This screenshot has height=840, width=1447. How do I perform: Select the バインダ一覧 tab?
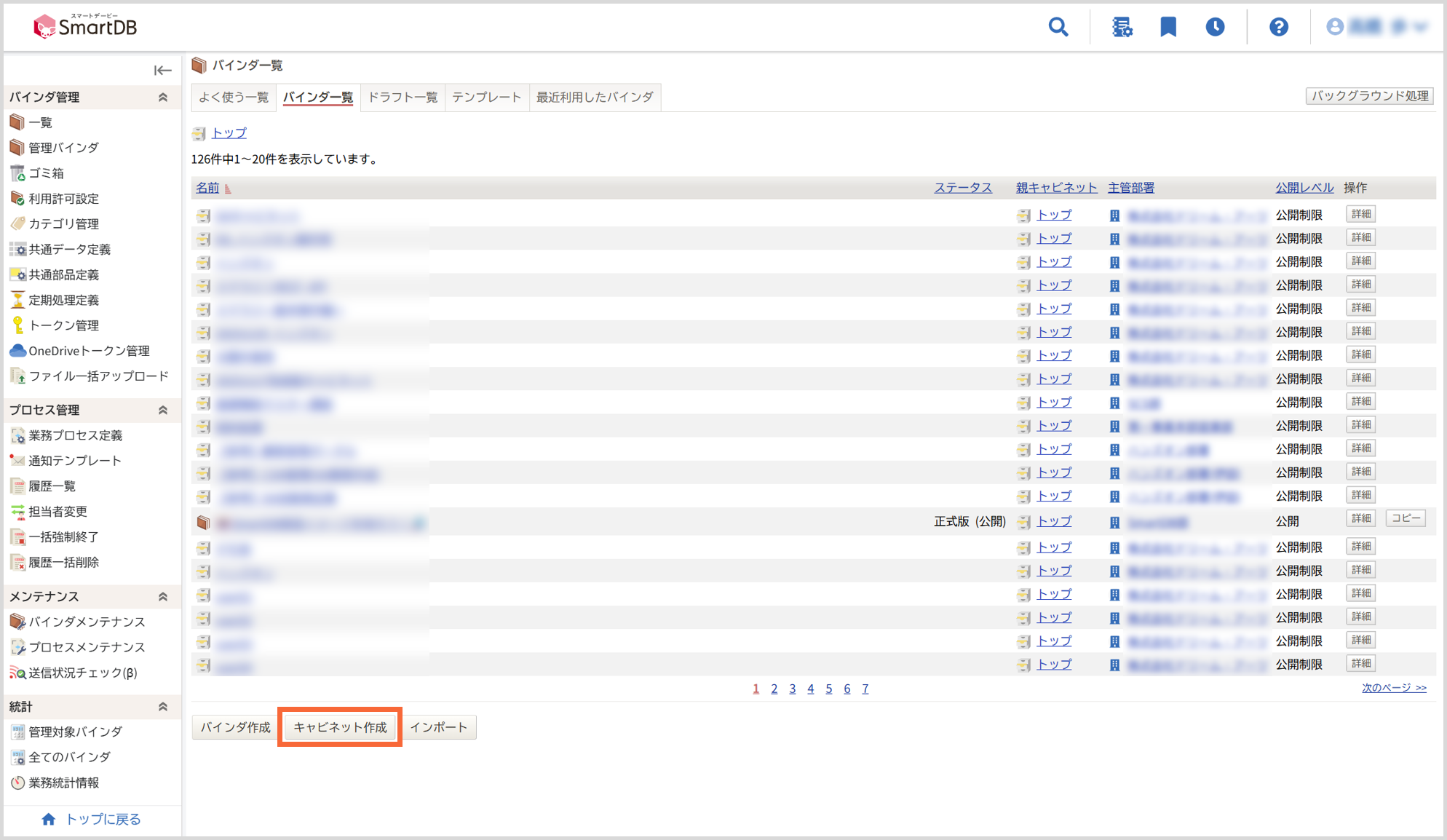pos(318,98)
